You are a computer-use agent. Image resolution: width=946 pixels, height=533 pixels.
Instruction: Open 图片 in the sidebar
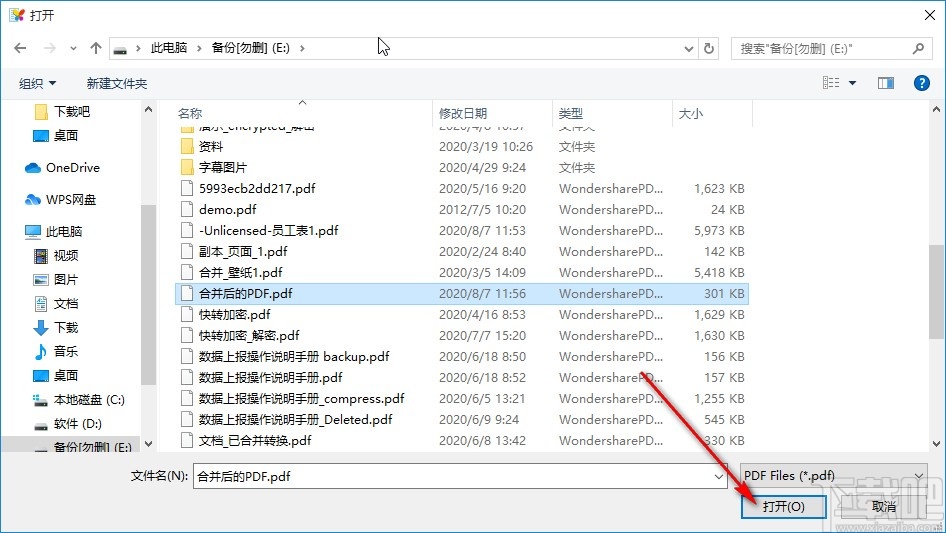tap(56, 280)
